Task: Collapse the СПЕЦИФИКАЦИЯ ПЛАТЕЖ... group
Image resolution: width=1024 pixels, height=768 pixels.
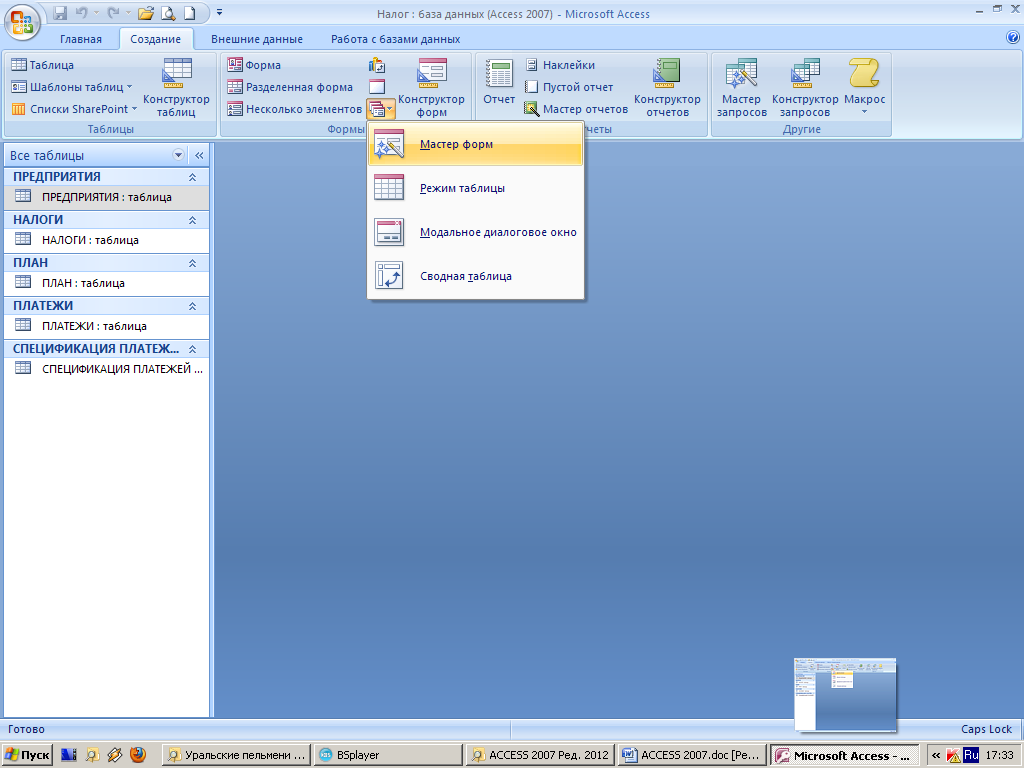Action: [x=192, y=349]
